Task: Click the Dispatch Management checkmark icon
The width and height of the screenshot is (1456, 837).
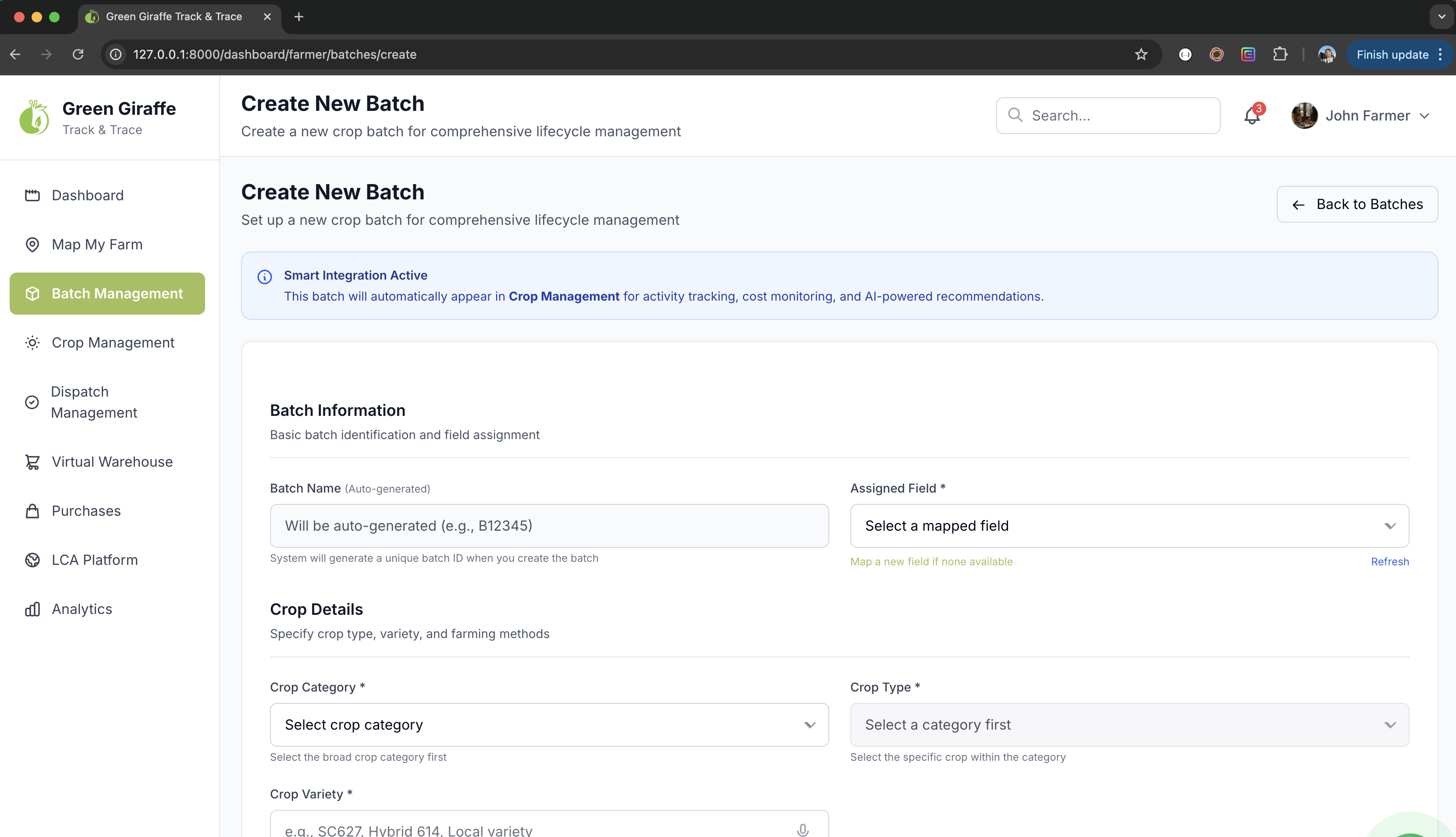Action: coord(32,402)
